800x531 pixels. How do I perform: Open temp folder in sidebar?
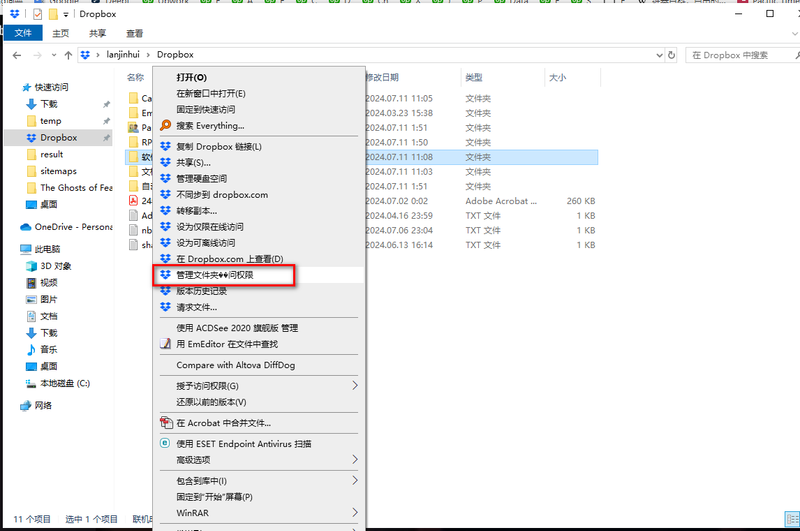(x=51, y=121)
